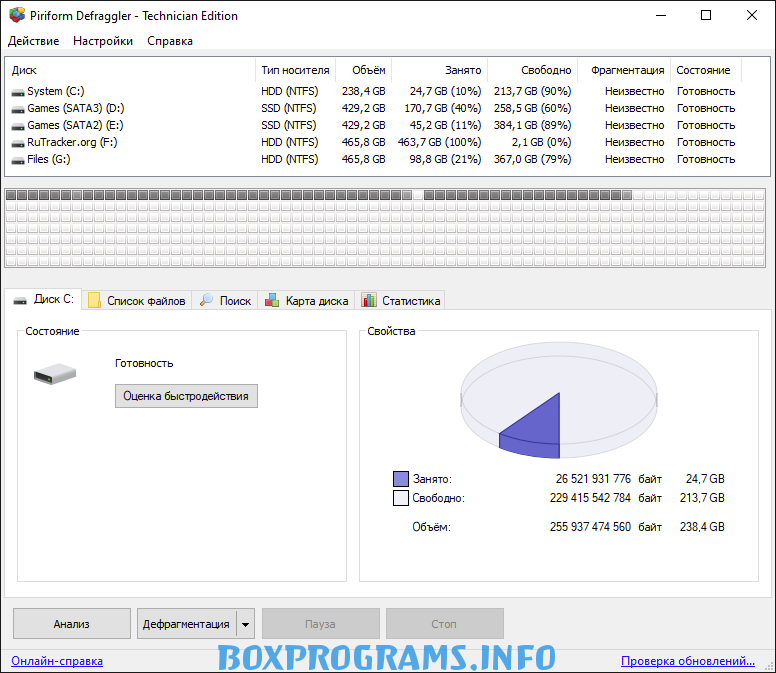776x673 pixels.
Task: Click the Диск column header
Action: tap(130, 70)
